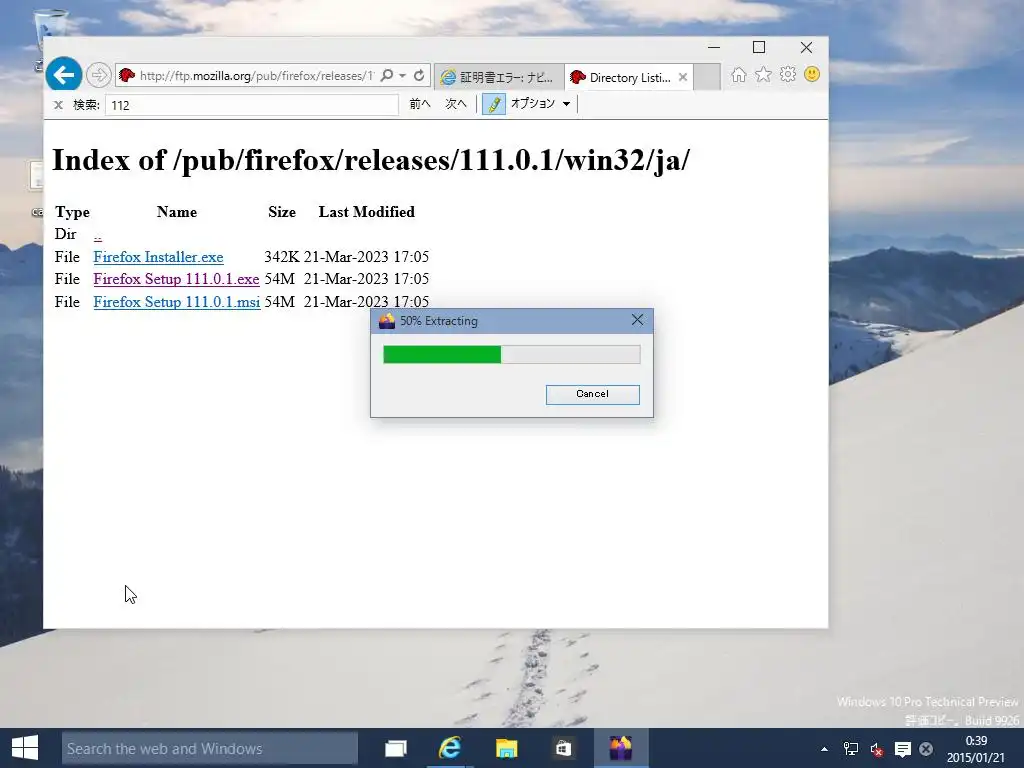
Task: Open Store taskbar icon
Action: pyautogui.click(x=563, y=748)
